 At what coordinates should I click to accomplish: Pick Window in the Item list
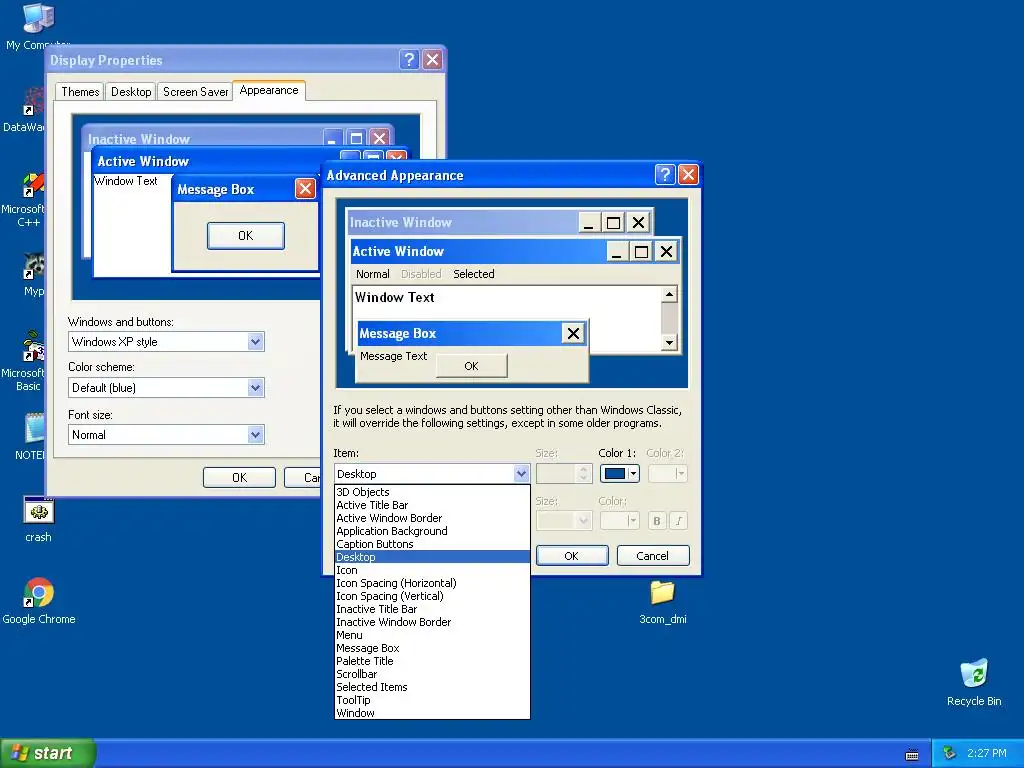[432, 713]
